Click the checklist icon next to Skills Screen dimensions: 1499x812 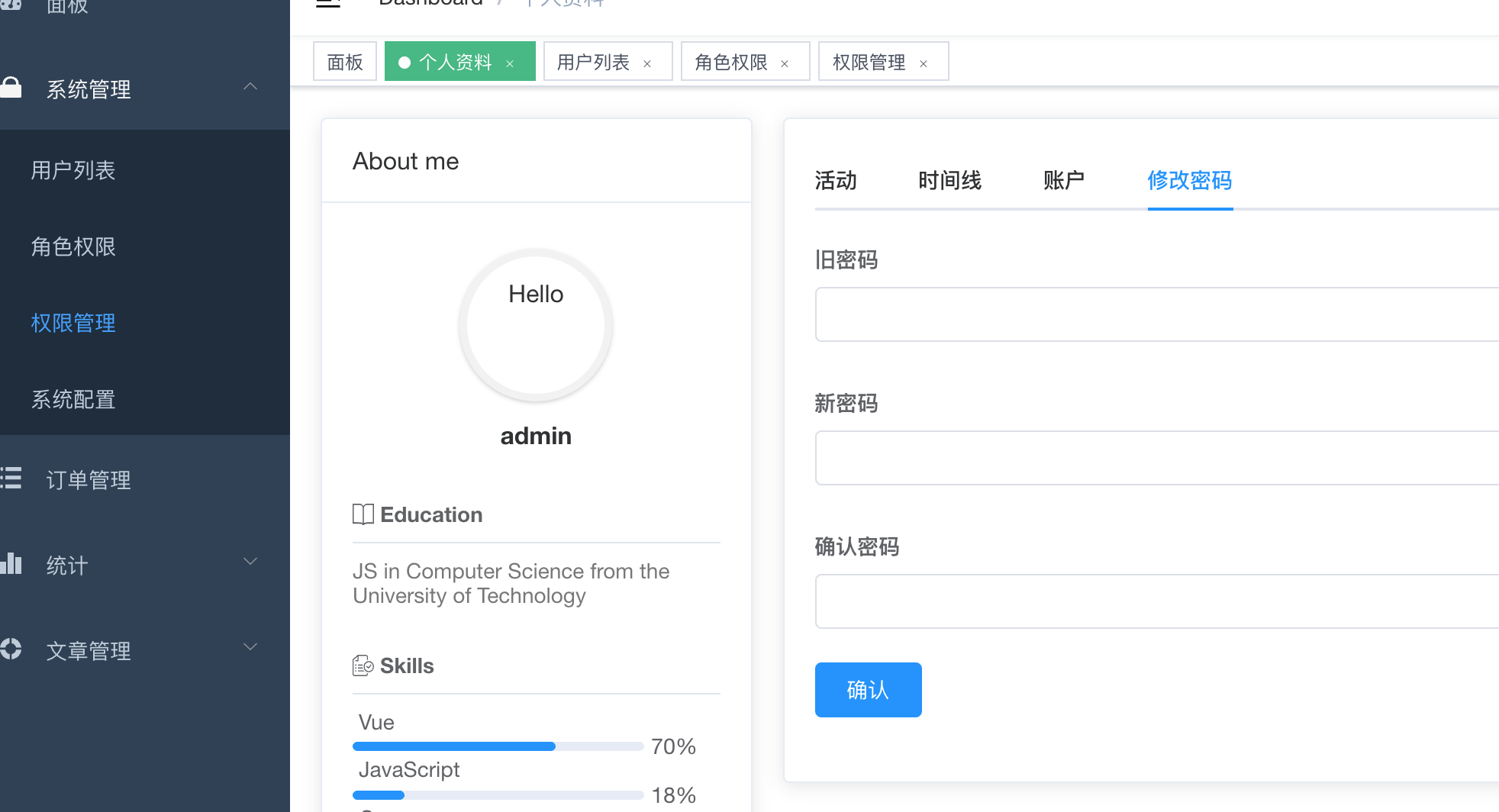pyautogui.click(x=363, y=665)
